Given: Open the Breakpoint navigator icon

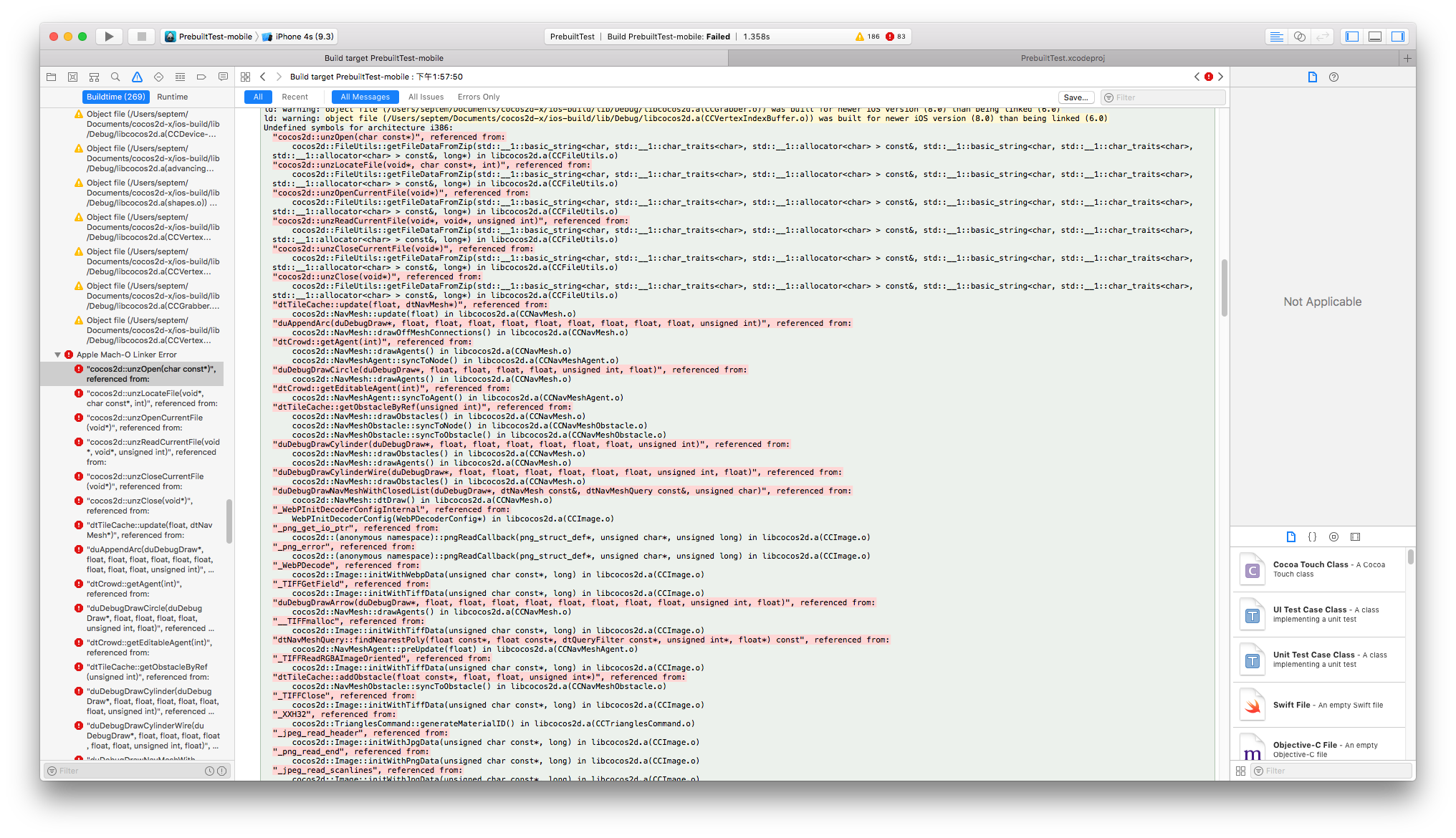Looking at the screenshot, I should (201, 77).
